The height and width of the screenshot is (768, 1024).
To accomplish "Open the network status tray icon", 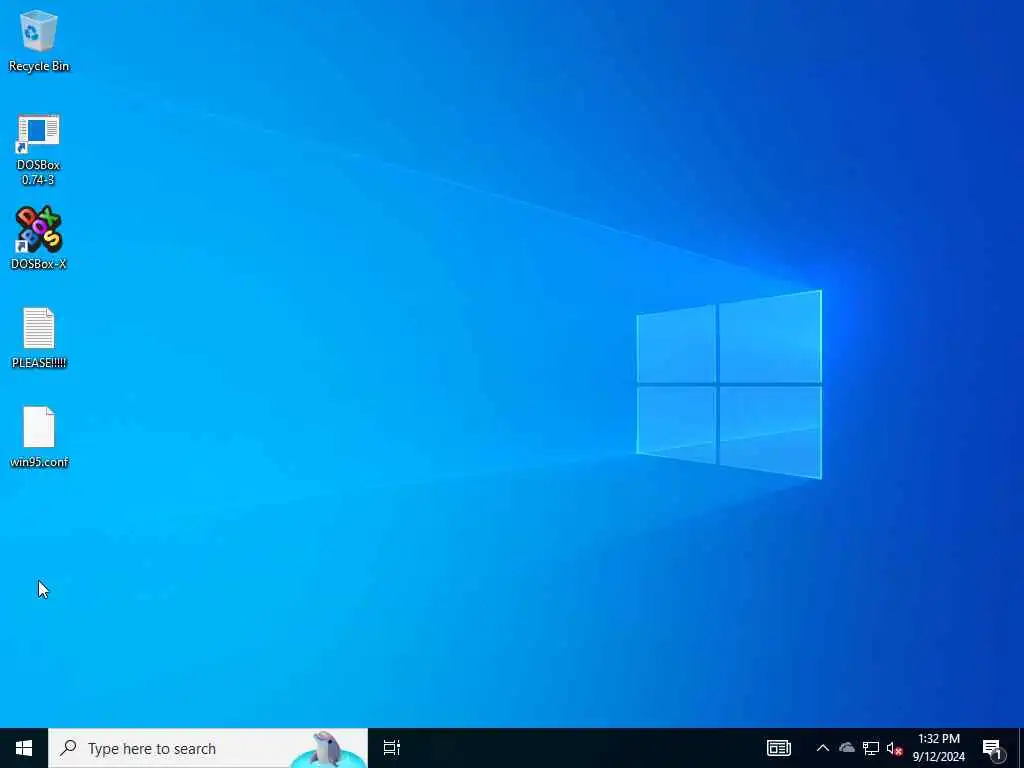I will coord(871,748).
